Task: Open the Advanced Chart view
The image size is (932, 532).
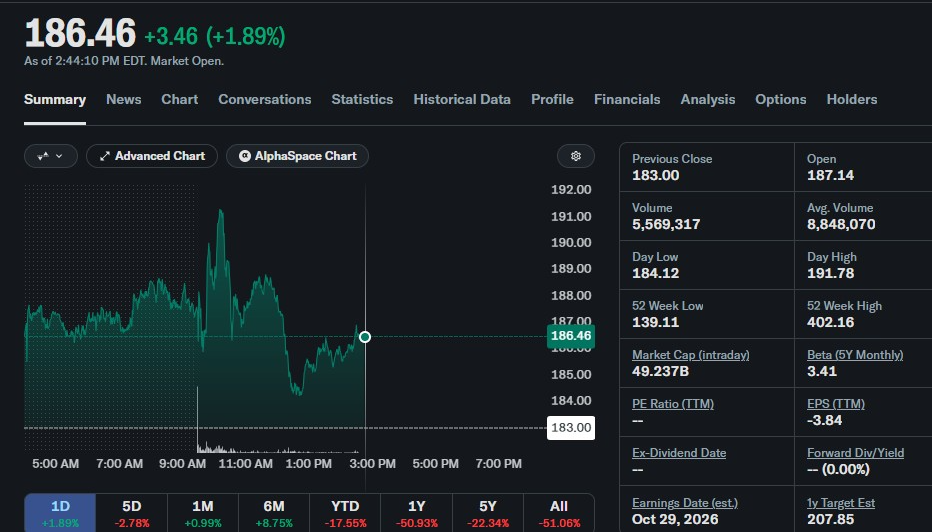Action: tap(152, 156)
